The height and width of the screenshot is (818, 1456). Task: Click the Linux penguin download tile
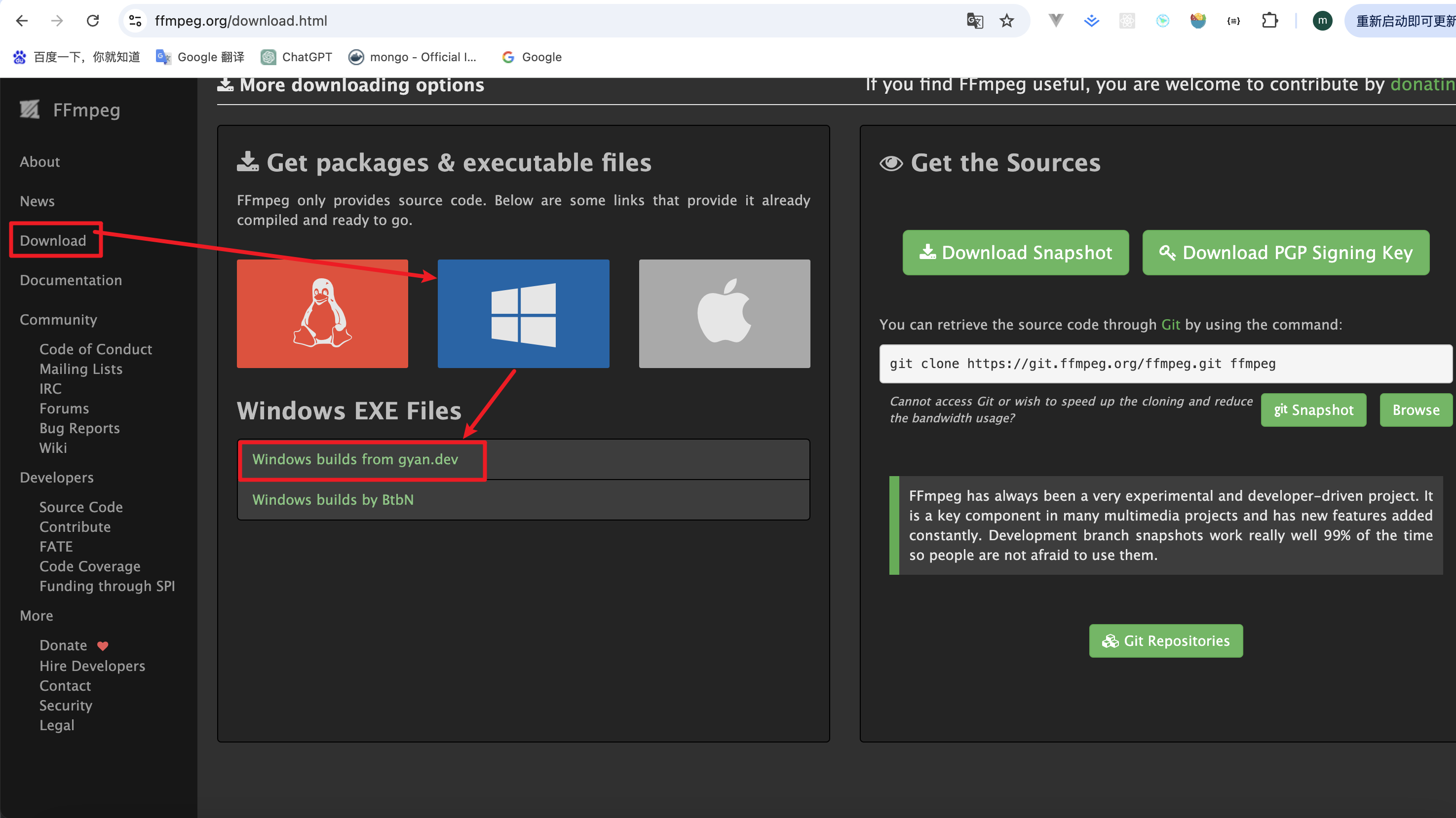tap(322, 313)
